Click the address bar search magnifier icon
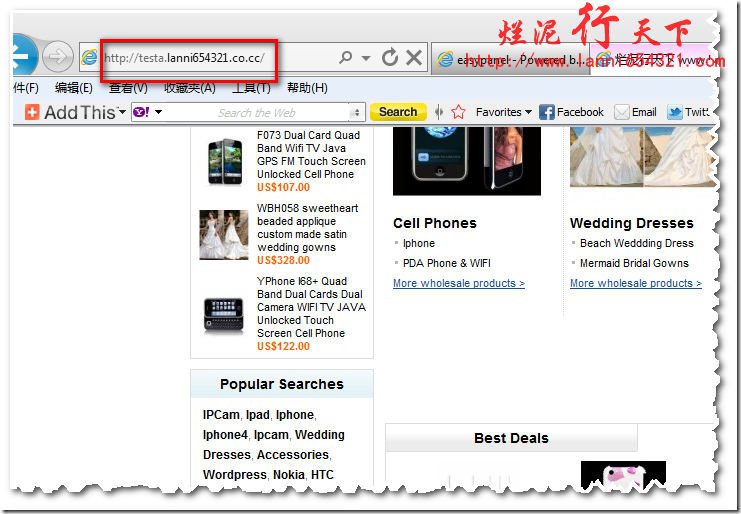This screenshot has width=741, height=514. click(345, 58)
